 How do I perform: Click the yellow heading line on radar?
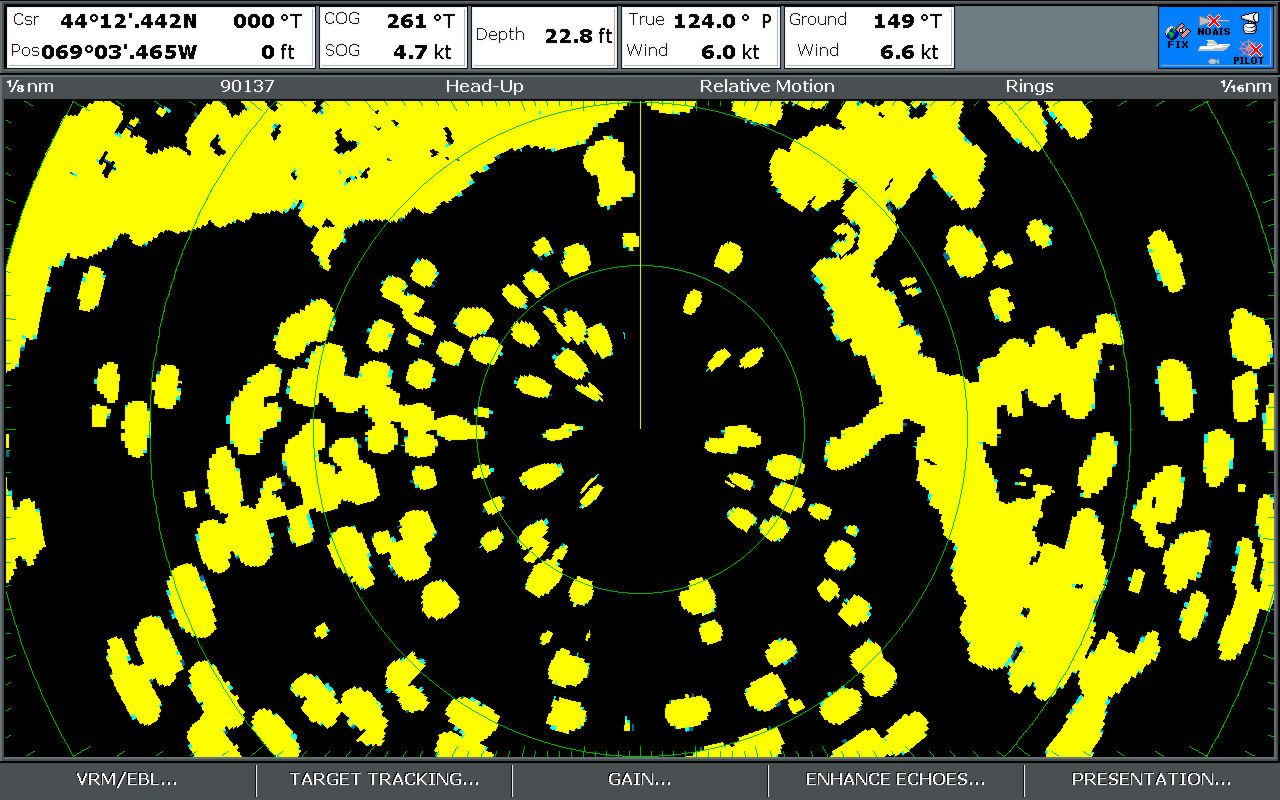(x=640, y=266)
